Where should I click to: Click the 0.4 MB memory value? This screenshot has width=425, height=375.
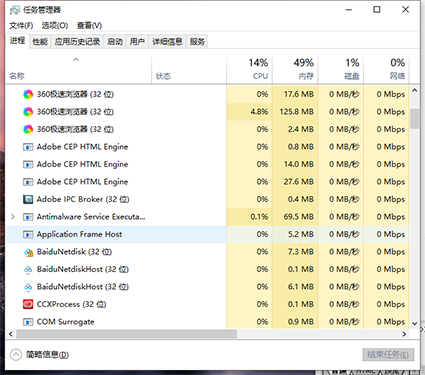[301, 199]
